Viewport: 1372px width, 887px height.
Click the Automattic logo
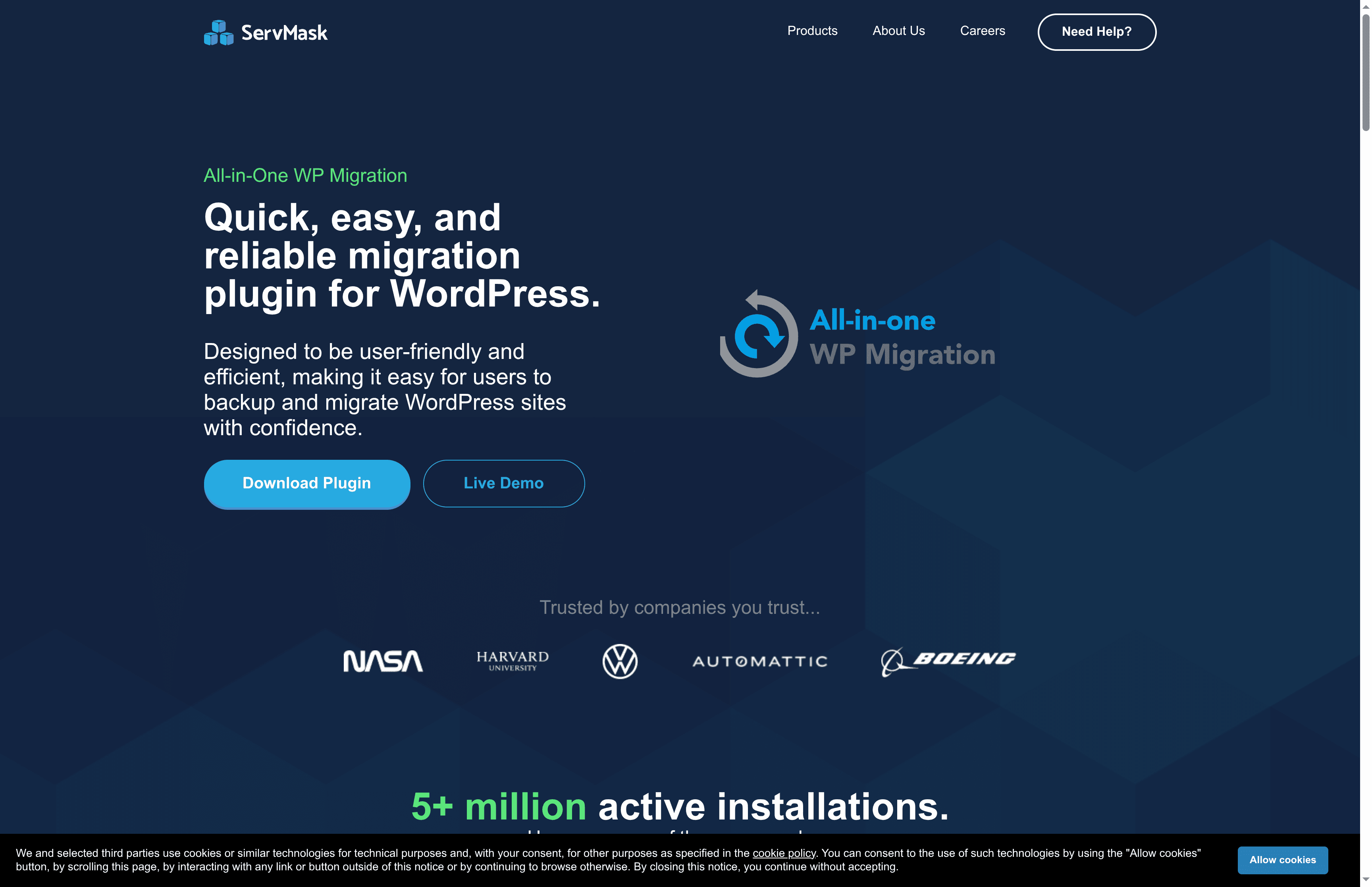pyautogui.click(x=759, y=661)
